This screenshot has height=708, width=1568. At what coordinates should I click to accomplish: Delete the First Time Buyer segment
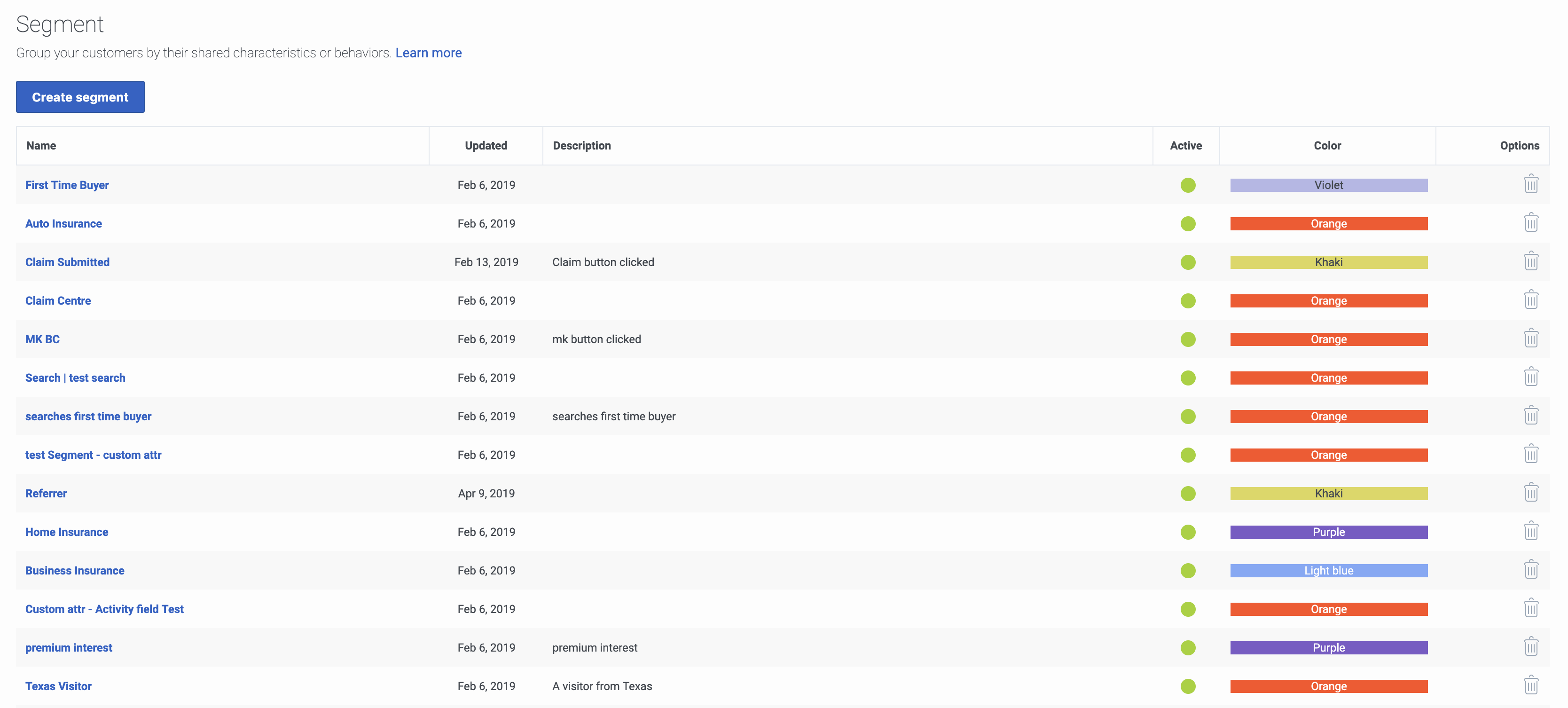point(1531,184)
